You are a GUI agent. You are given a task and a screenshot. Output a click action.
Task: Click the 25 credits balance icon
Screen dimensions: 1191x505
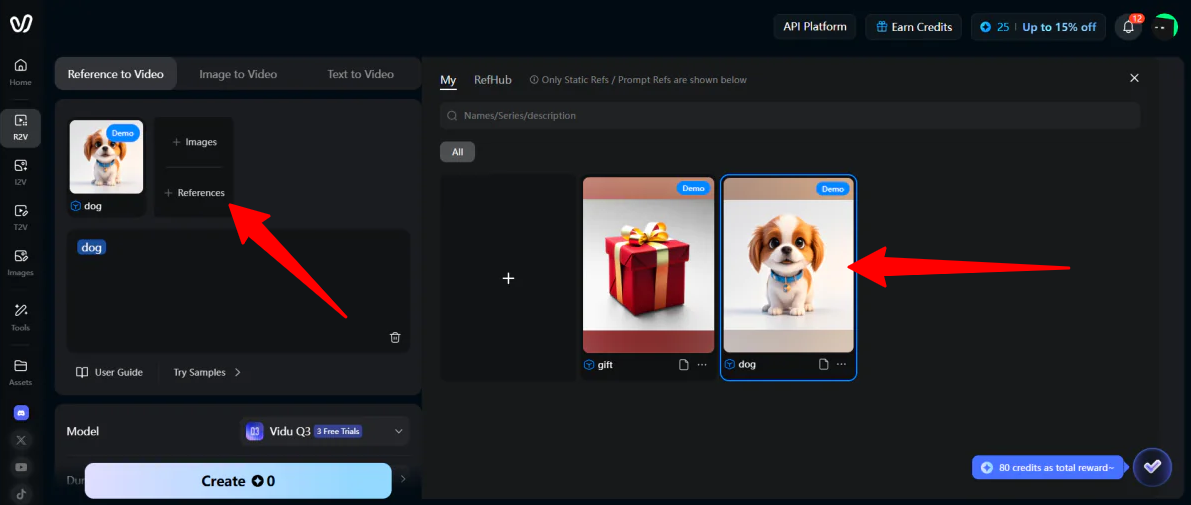985,27
